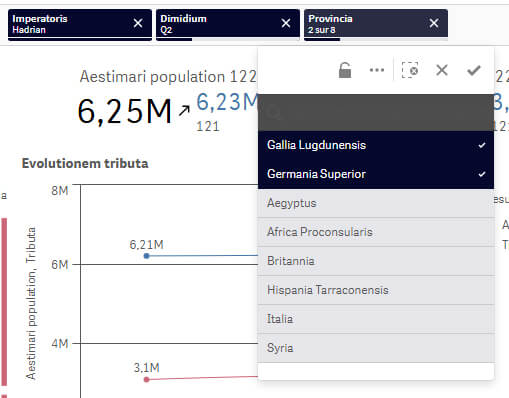The width and height of the screenshot is (509, 398).
Task: Select Africa Proconsularis
Action: tap(376, 232)
